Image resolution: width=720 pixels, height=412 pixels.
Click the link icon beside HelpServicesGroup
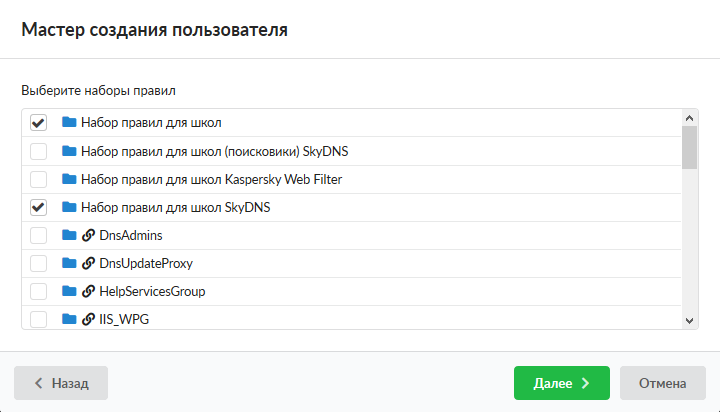[88, 292]
